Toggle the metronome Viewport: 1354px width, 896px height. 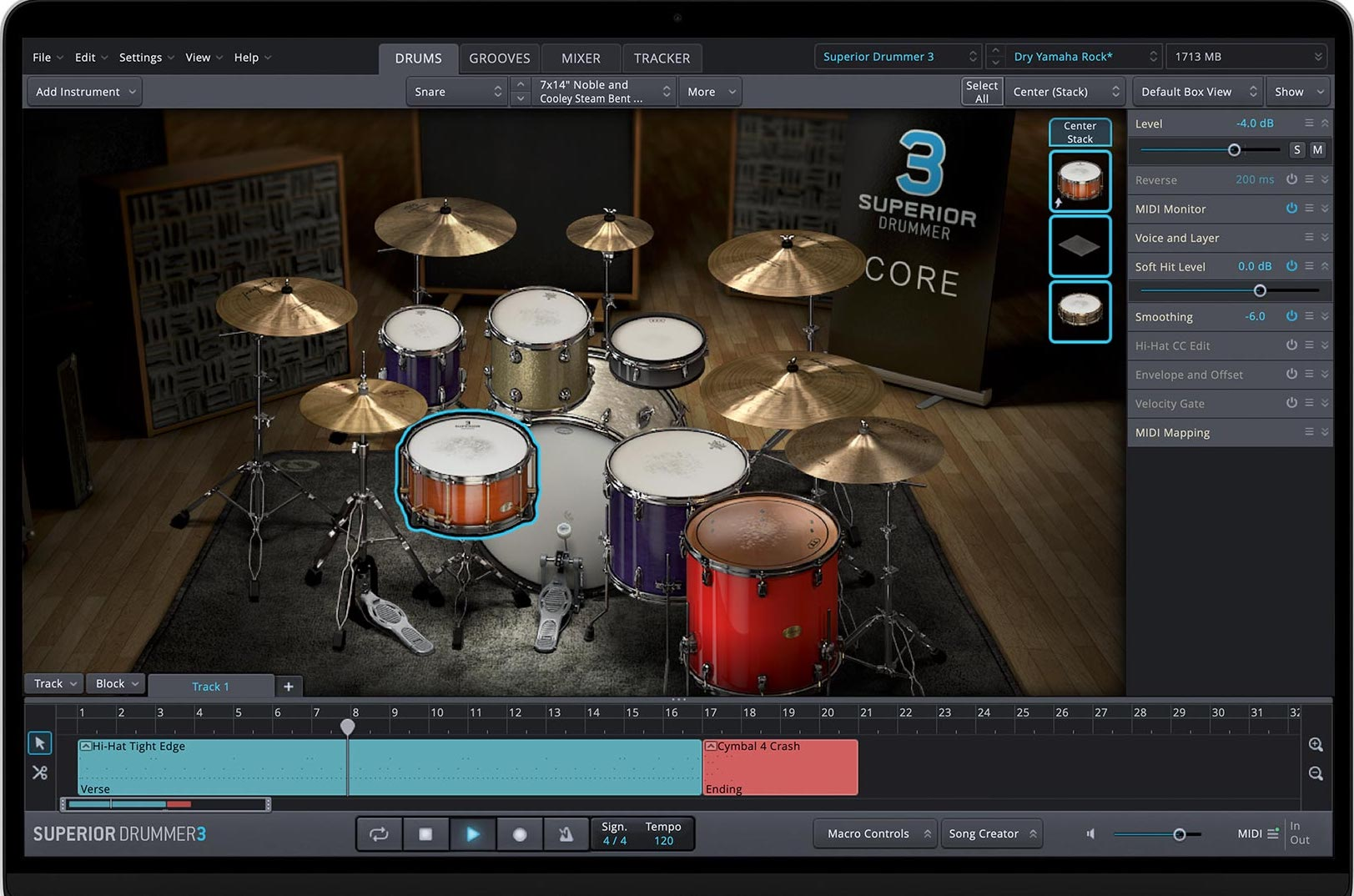(x=566, y=833)
